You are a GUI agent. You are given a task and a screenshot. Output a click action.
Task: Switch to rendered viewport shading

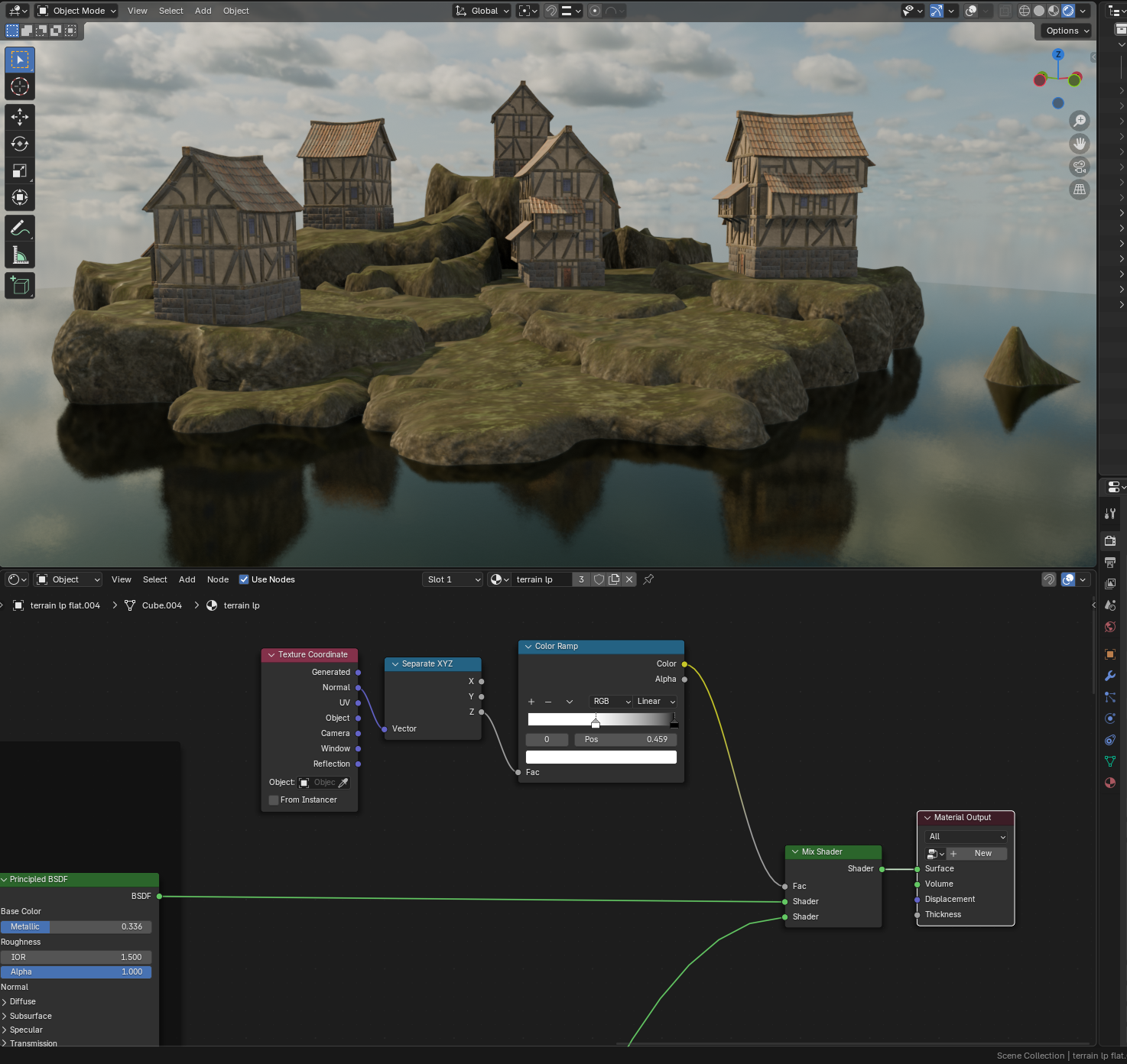point(1068,11)
